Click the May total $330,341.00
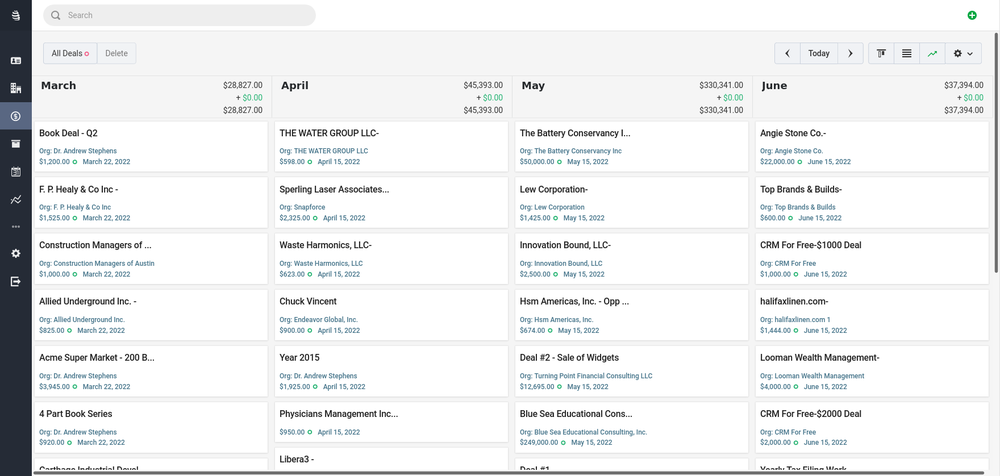 tap(721, 85)
